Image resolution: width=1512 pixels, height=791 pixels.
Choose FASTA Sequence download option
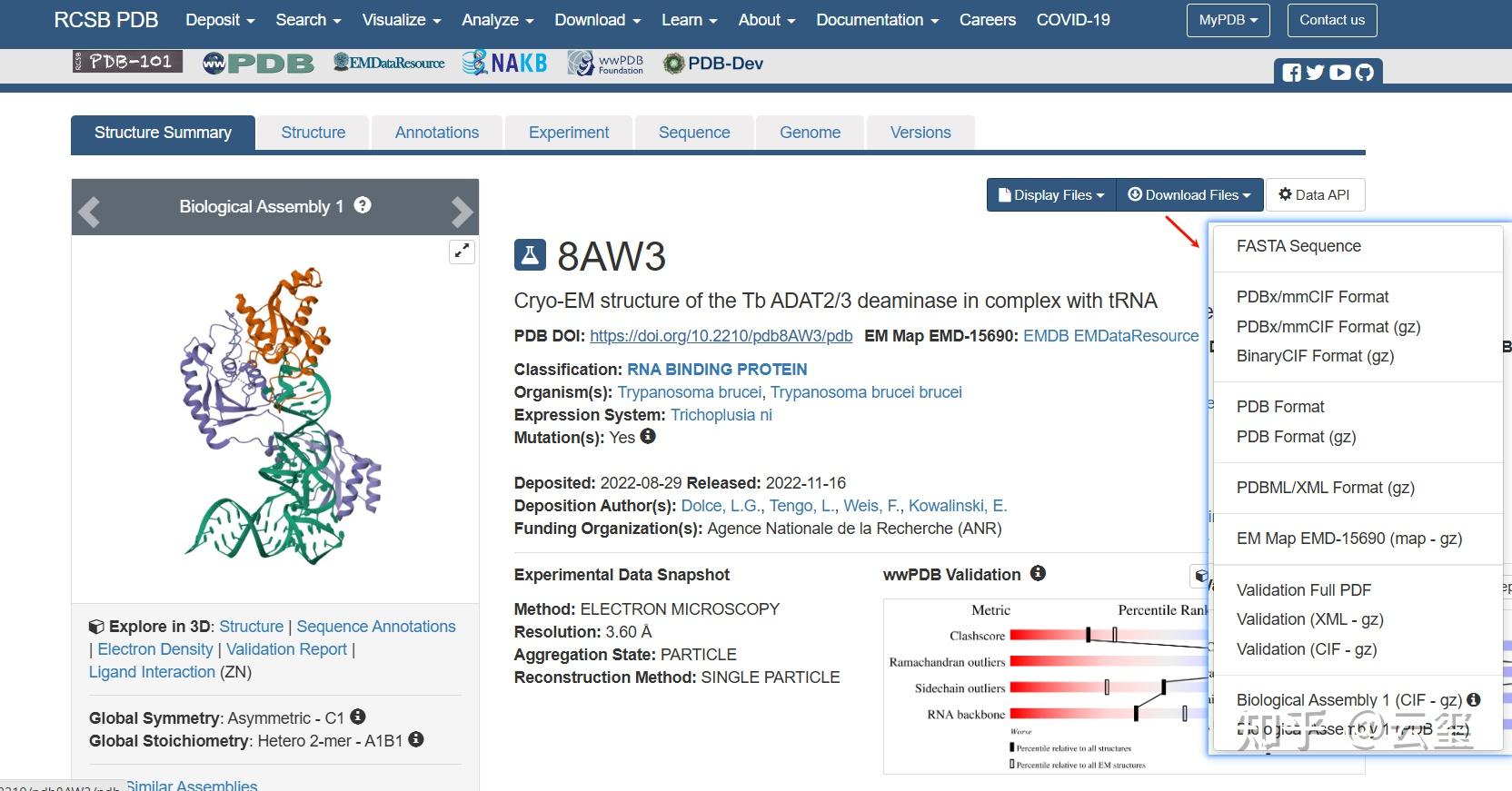click(x=1298, y=246)
